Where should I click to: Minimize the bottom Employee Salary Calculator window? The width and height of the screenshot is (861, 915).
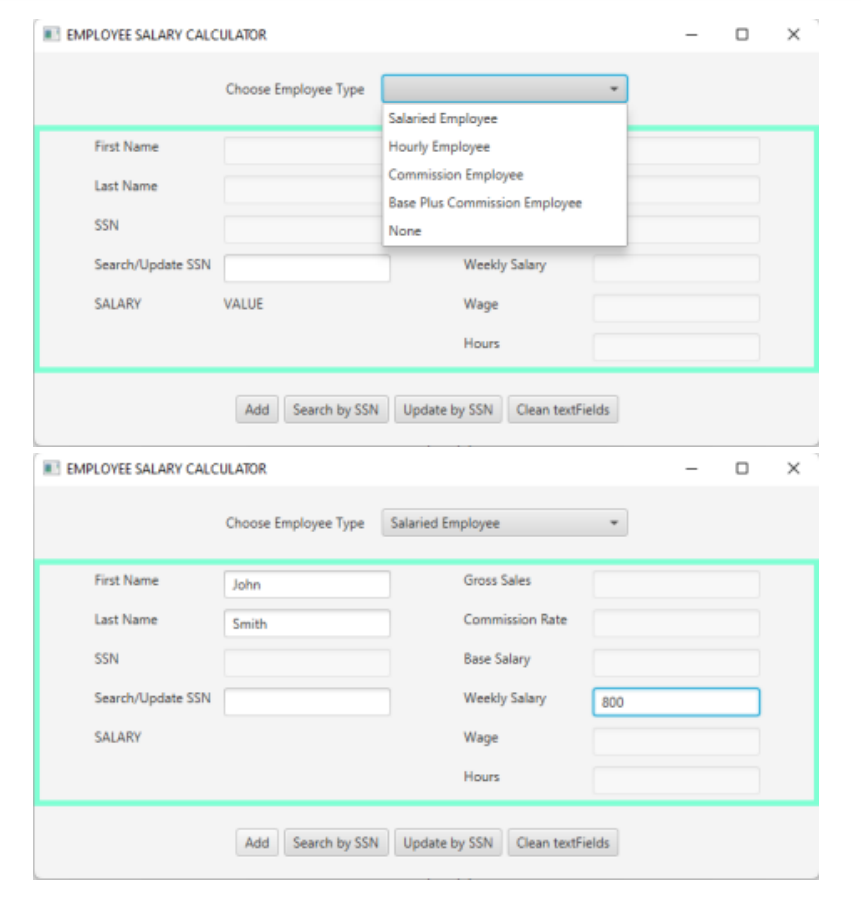pyautogui.click(x=691, y=468)
